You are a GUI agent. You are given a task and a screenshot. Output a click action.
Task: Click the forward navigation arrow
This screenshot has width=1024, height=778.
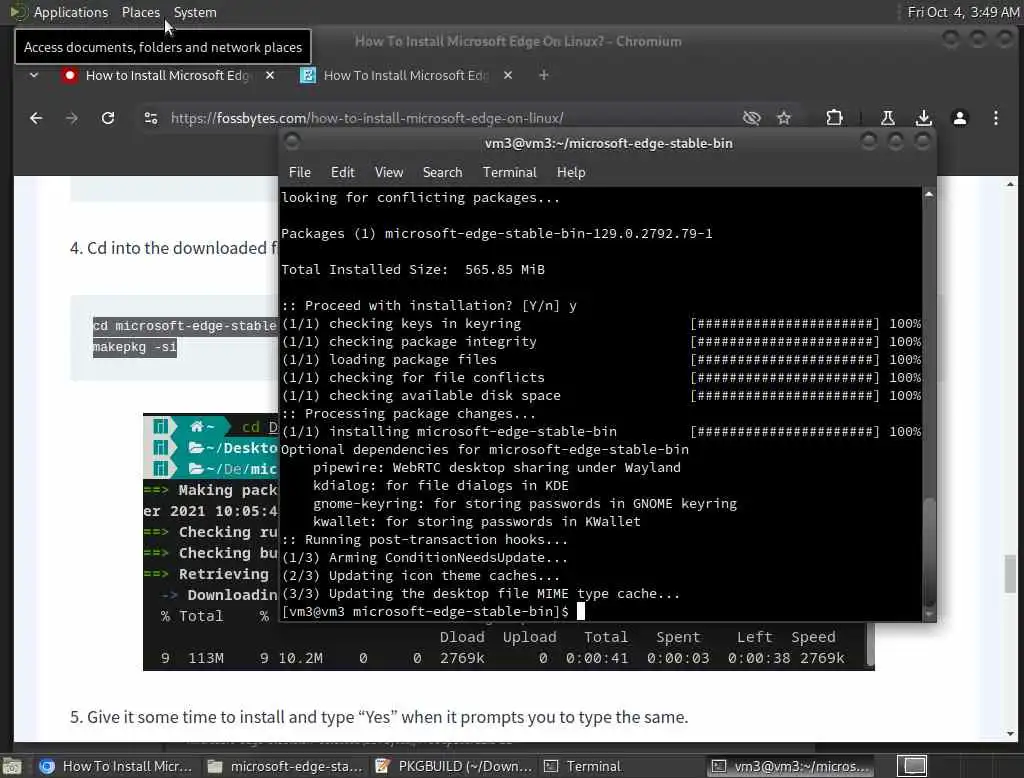pyautogui.click(x=72, y=118)
